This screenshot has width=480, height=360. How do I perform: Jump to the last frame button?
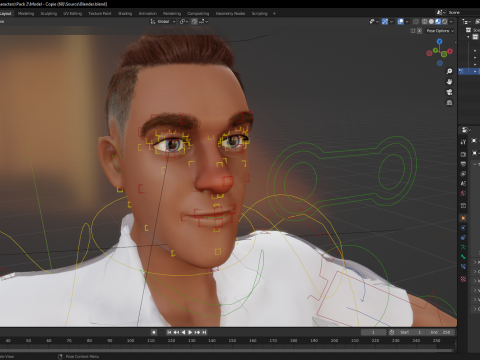coord(204,332)
